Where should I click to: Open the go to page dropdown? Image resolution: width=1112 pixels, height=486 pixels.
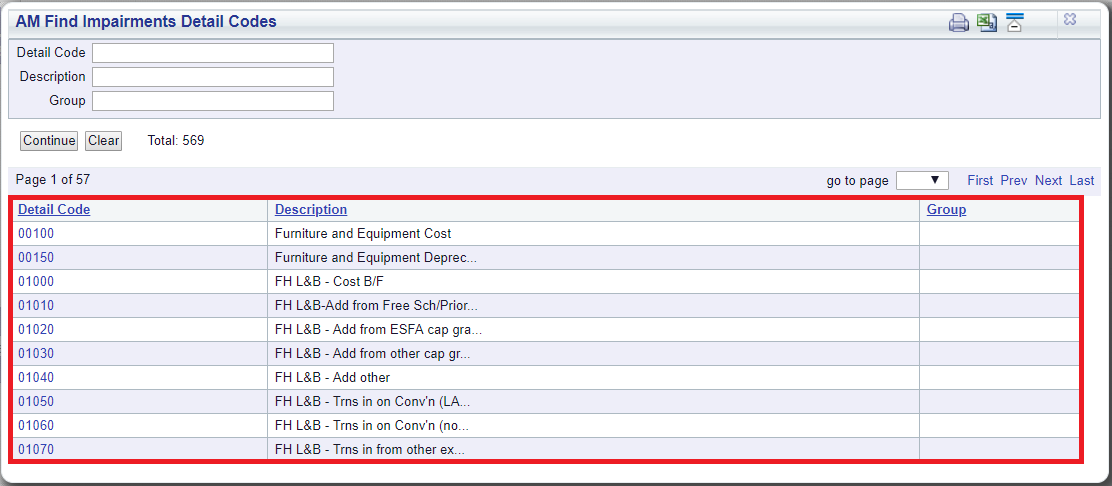922,180
